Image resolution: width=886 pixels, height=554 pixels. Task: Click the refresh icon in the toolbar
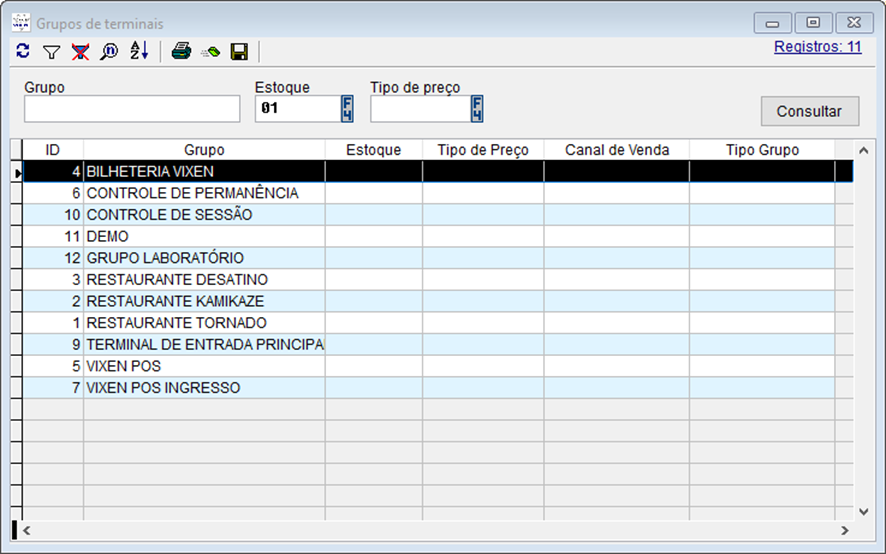click(23, 51)
